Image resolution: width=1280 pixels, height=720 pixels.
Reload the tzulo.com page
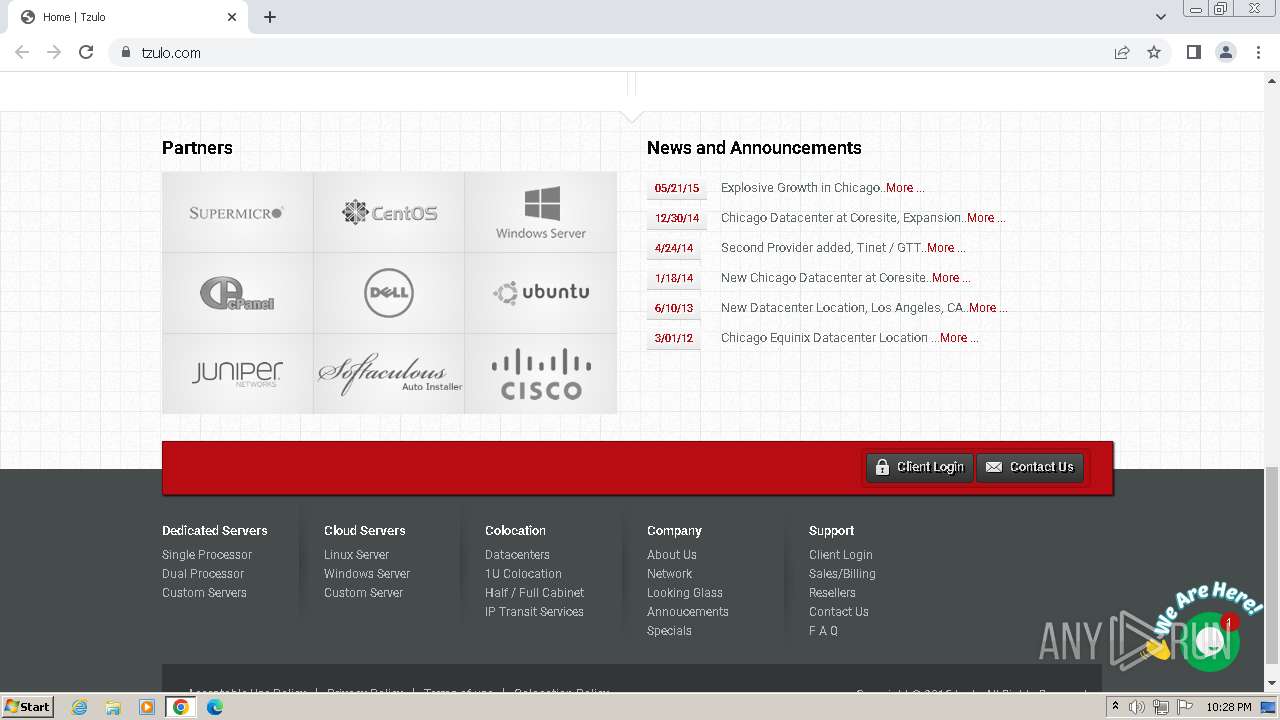pos(86,52)
